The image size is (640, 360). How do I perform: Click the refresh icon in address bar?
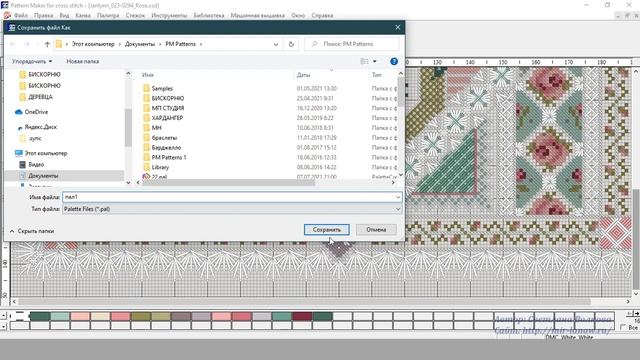(291, 44)
